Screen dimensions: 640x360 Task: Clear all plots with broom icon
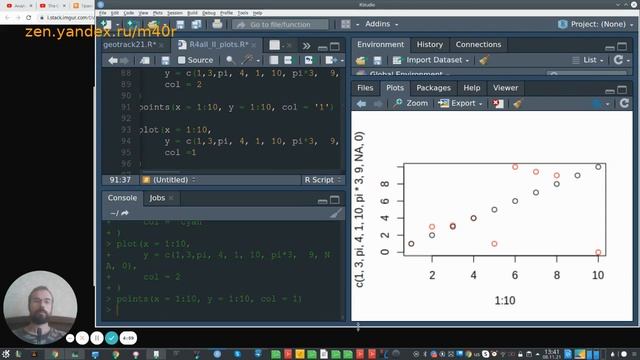point(518,104)
